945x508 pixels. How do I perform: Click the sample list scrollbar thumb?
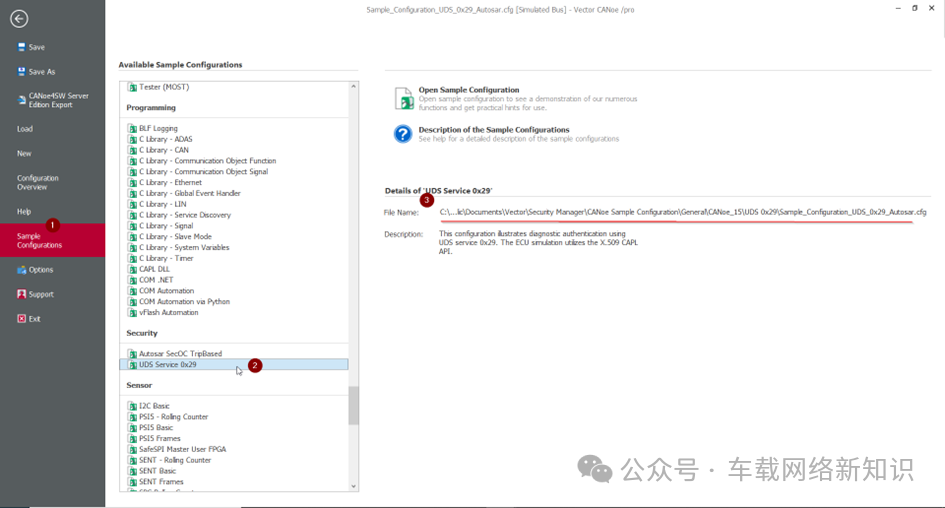tap(354, 406)
